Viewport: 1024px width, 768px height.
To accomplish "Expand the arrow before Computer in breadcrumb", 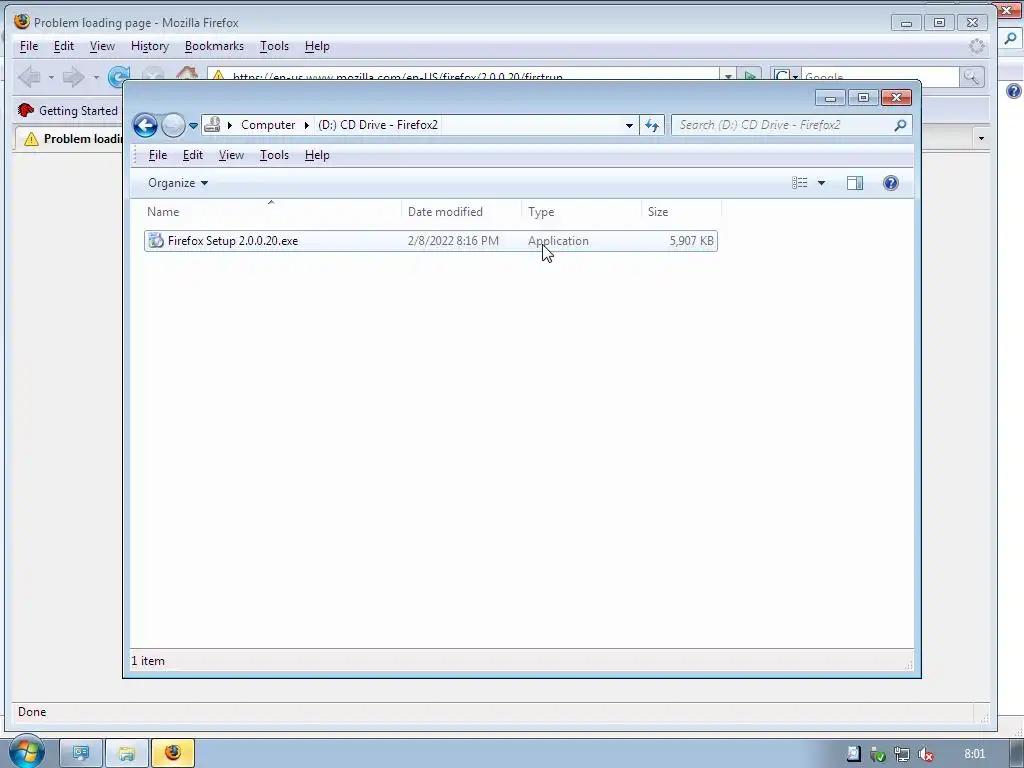I will (230, 125).
